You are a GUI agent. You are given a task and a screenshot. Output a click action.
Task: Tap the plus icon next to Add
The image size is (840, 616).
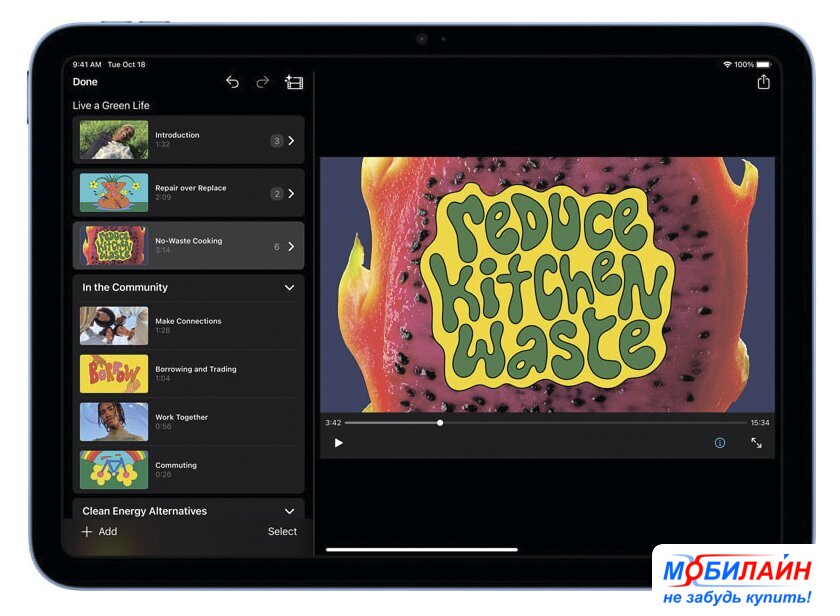point(86,532)
